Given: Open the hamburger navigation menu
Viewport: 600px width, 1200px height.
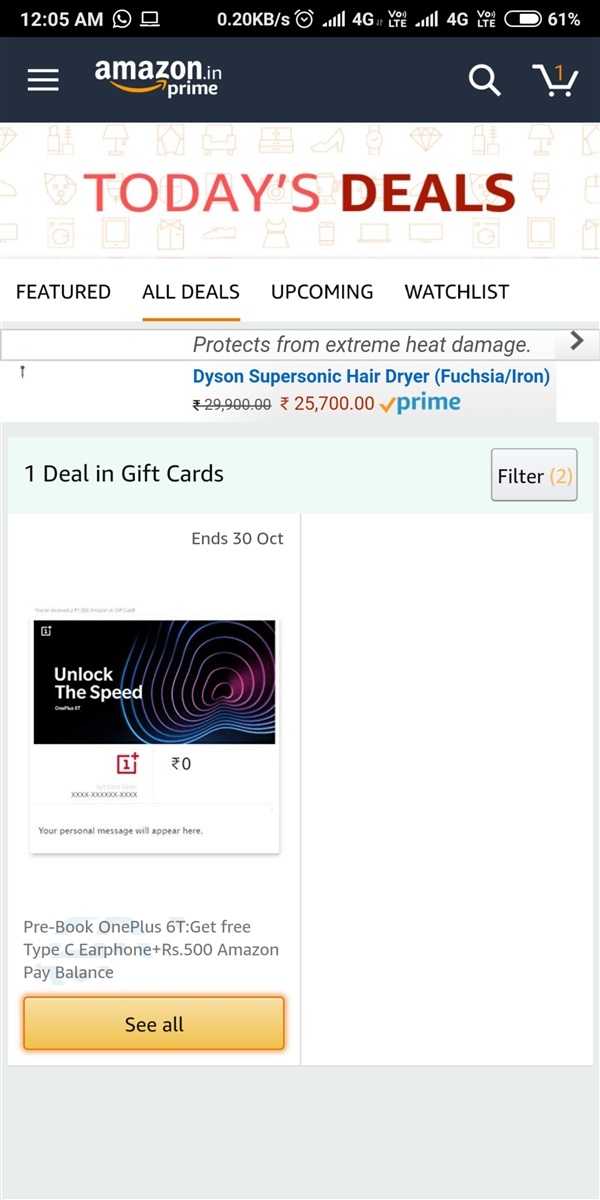Looking at the screenshot, I should click(43, 80).
